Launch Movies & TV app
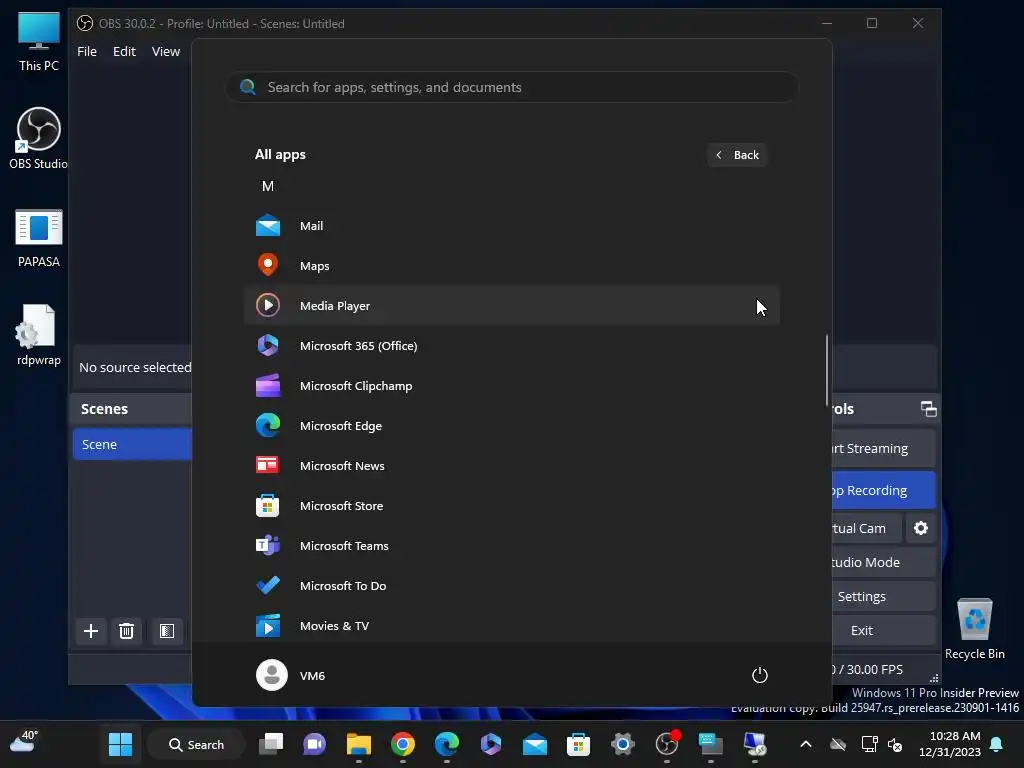 (x=511, y=626)
